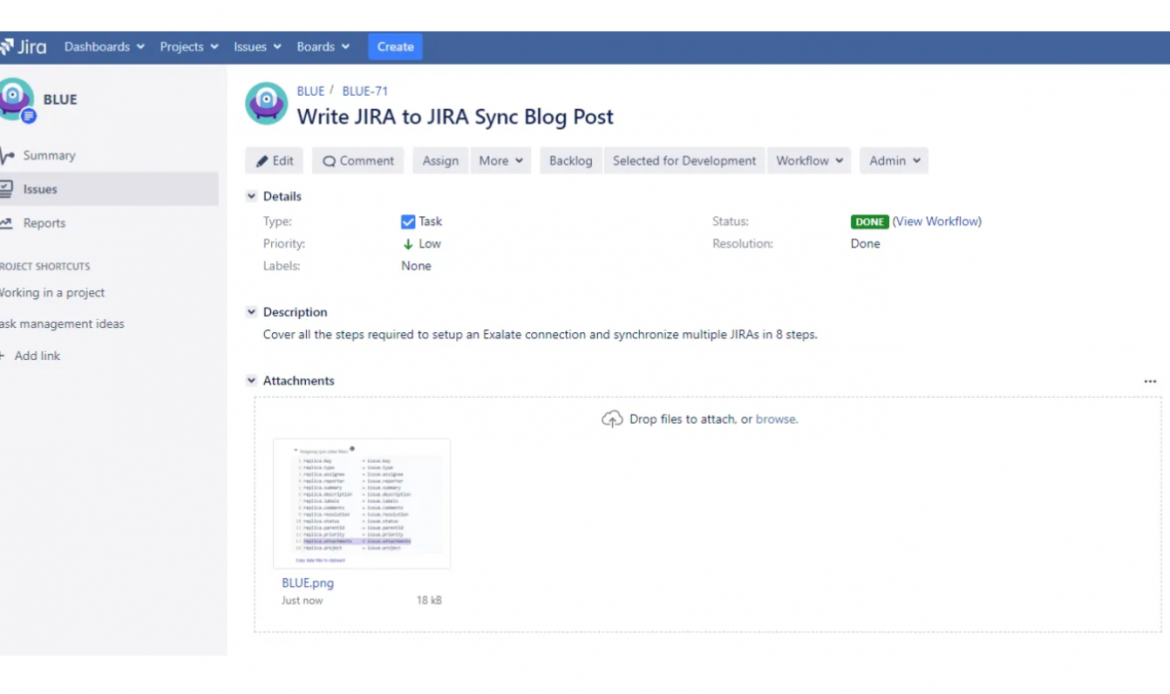Screen dimensions: 1170x694
Task: Open the Dashboards menu
Action: 104,46
